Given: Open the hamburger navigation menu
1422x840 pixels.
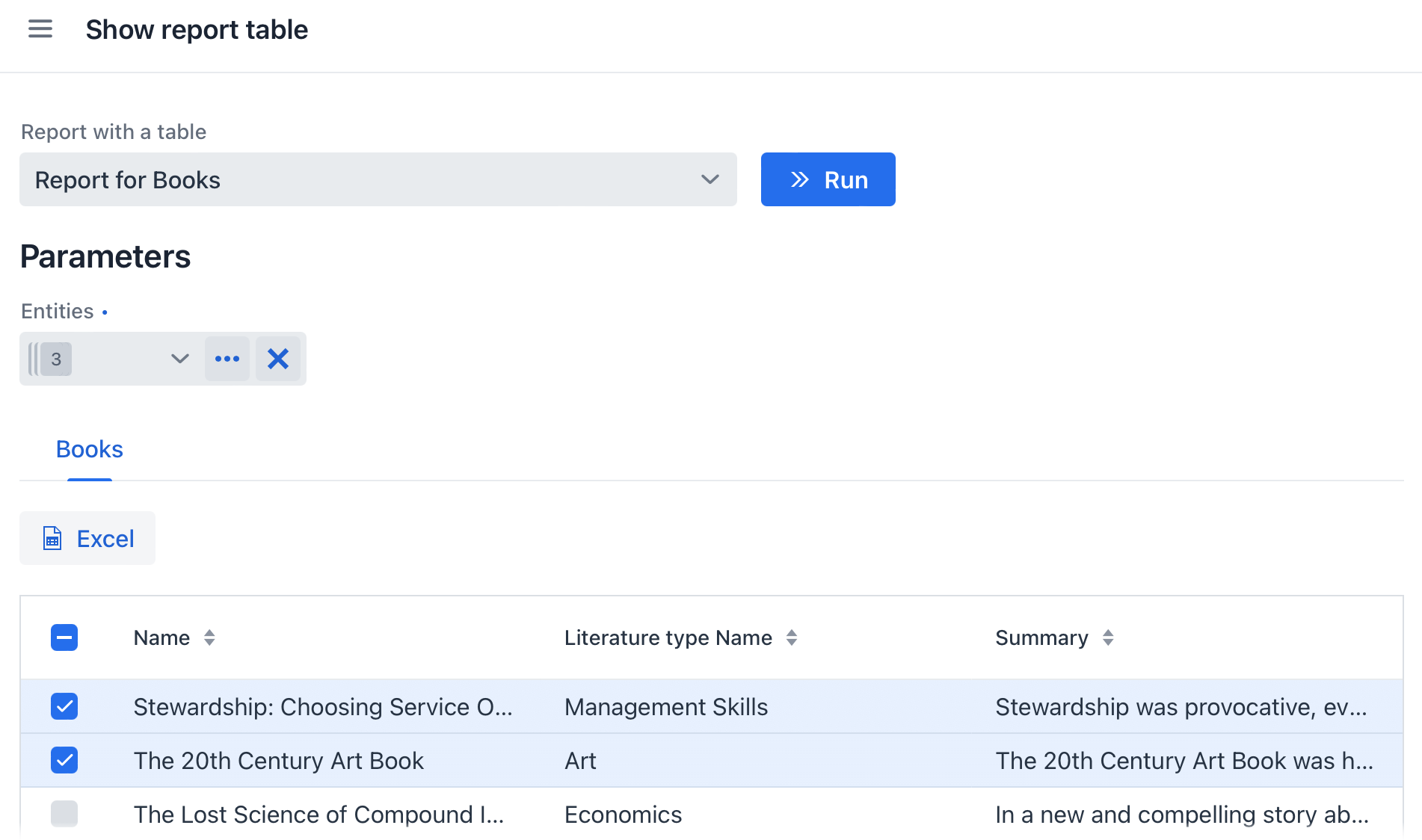Looking at the screenshot, I should (40, 29).
